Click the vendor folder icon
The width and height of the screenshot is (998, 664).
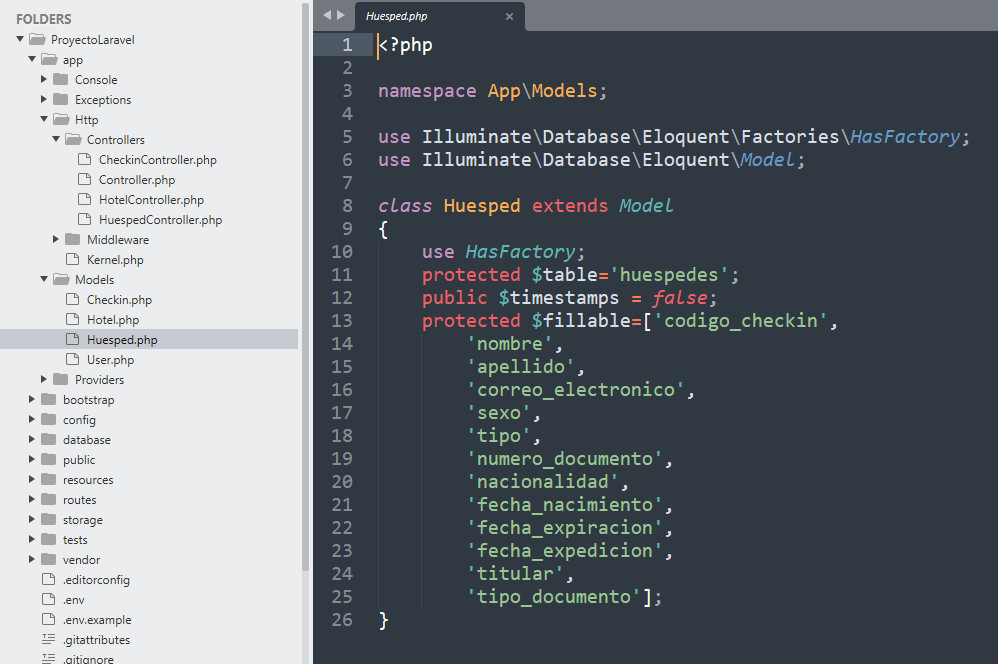48,560
